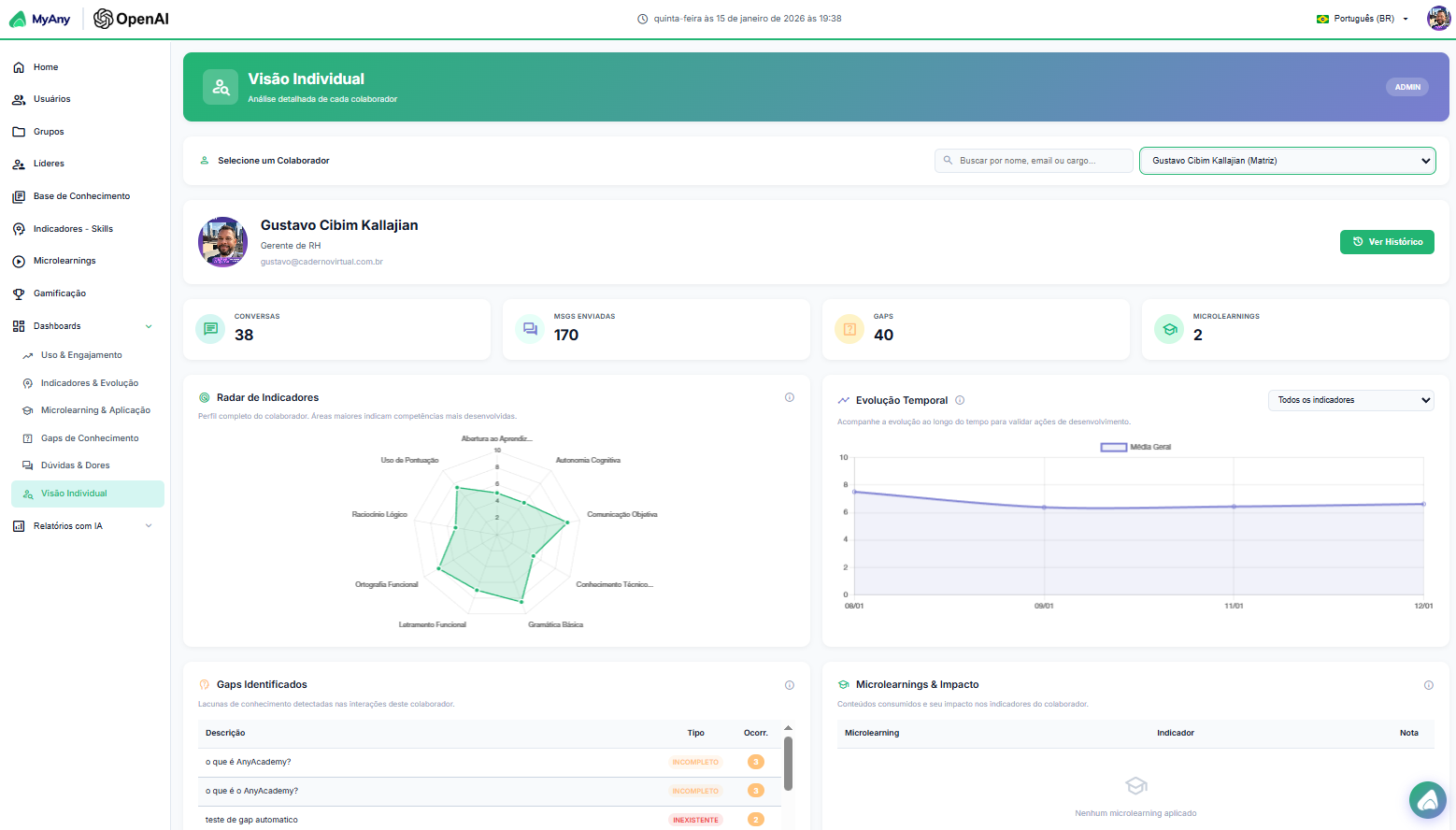Click the Ver Histórico button
The width and height of the screenshot is (1456, 830).
point(1387,241)
